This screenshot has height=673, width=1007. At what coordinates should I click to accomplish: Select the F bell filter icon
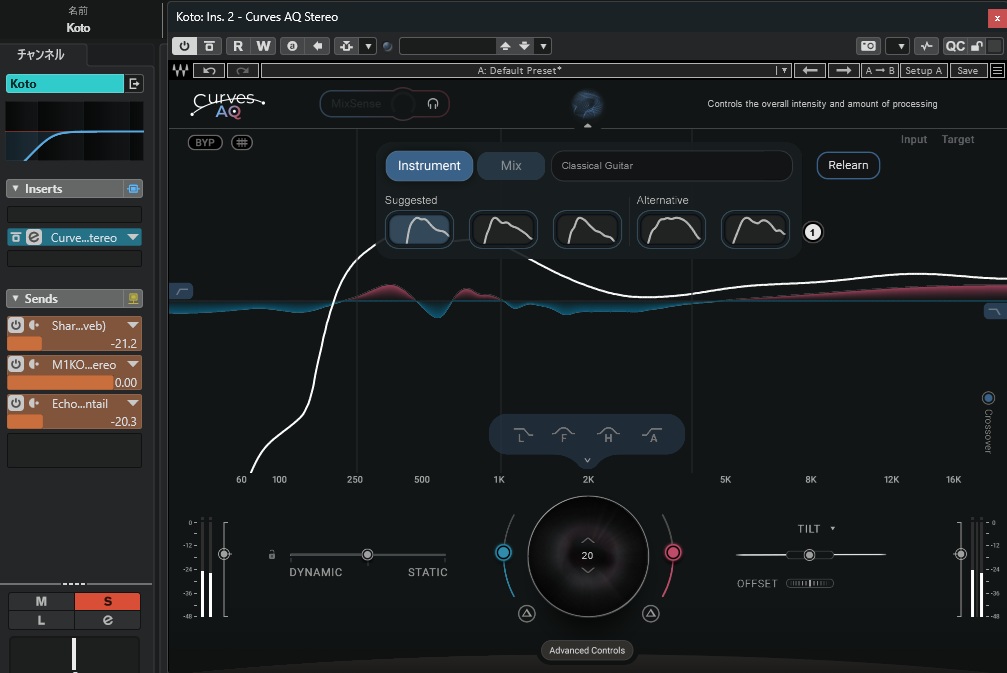563,435
